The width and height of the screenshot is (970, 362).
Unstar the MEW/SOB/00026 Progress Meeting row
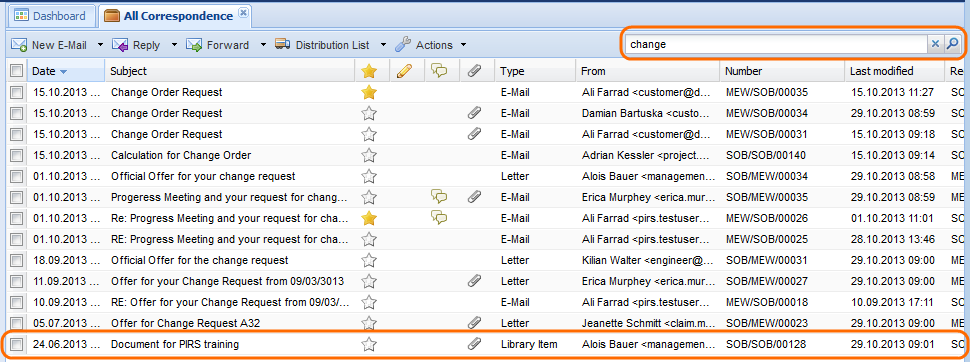[x=369, y=218]
